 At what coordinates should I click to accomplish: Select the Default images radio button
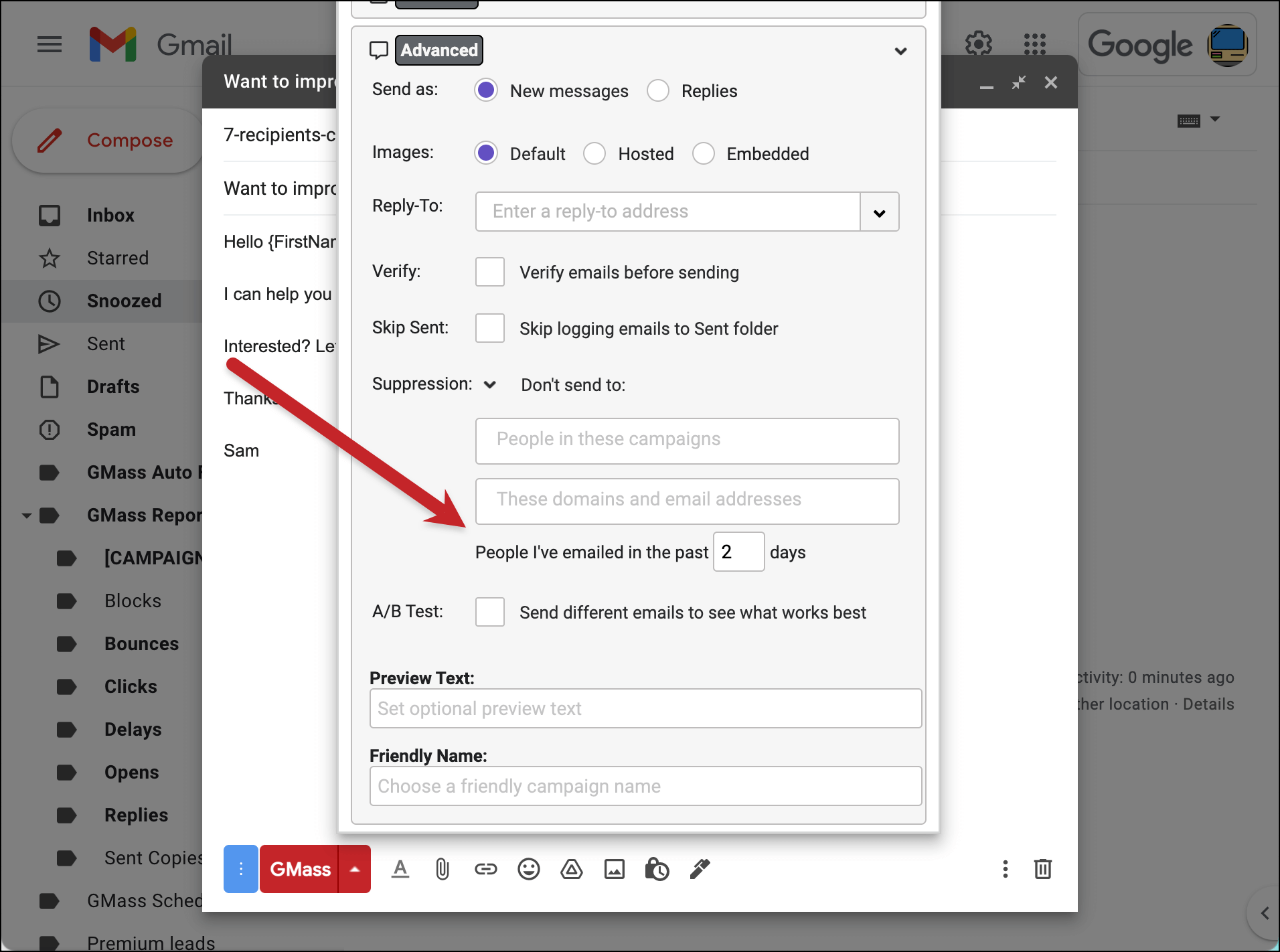486,153
